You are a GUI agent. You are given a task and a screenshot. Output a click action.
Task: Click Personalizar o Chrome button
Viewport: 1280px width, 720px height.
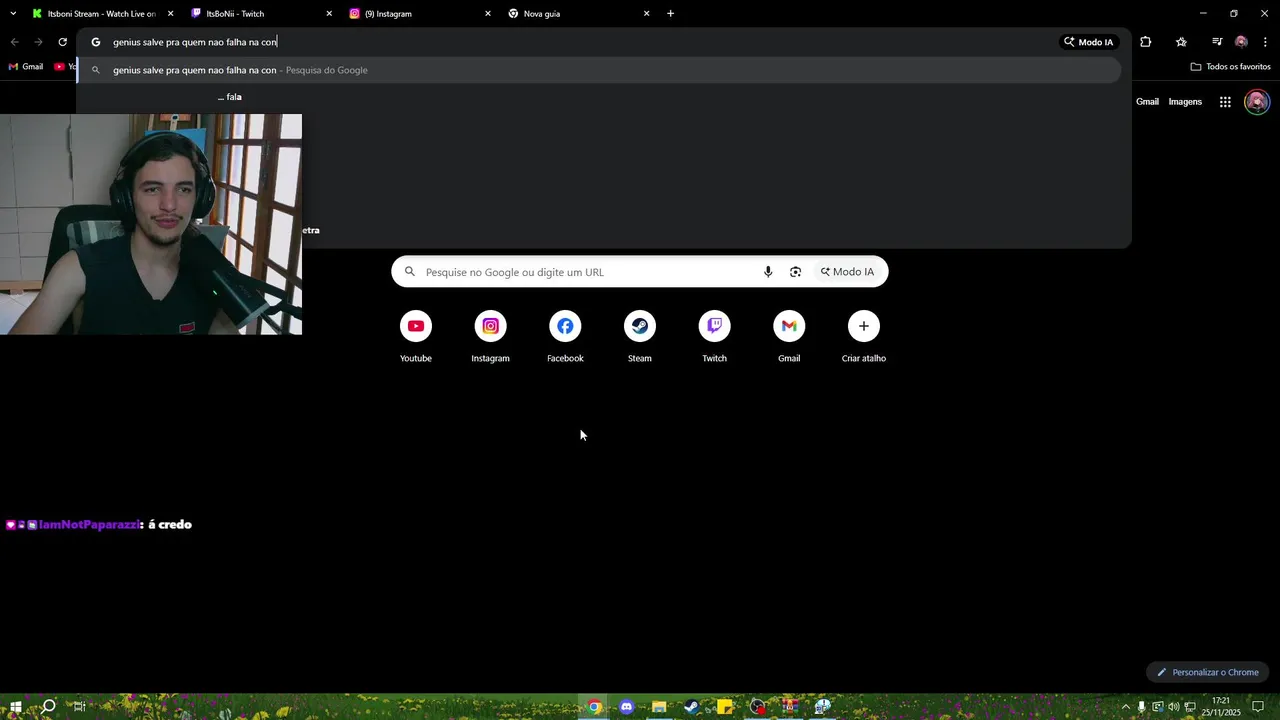click(1208, 672)
